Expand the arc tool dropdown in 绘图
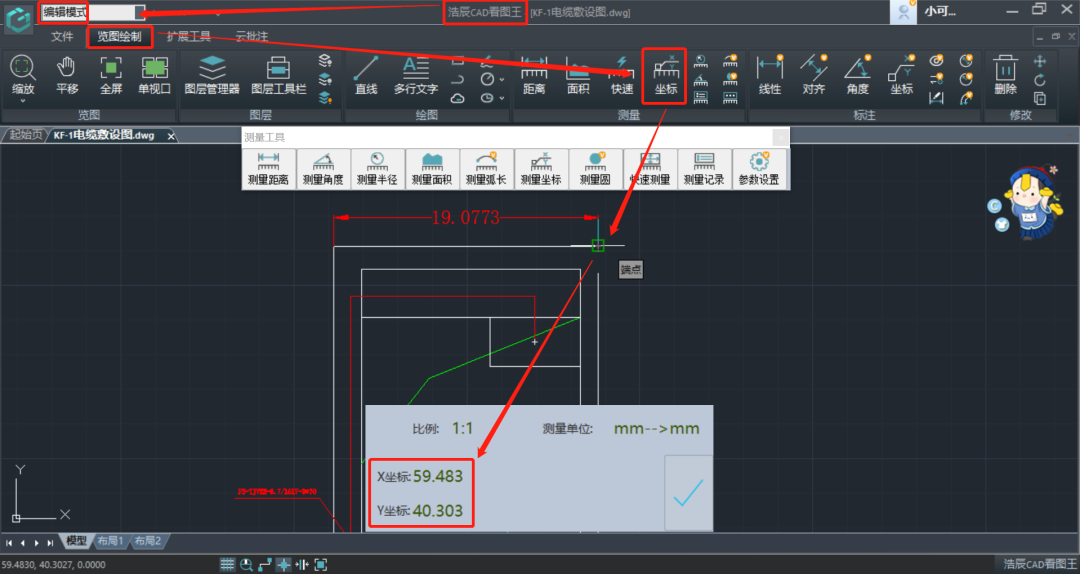The height and width of the screenshot is (574, 1080). coord(501,99)
